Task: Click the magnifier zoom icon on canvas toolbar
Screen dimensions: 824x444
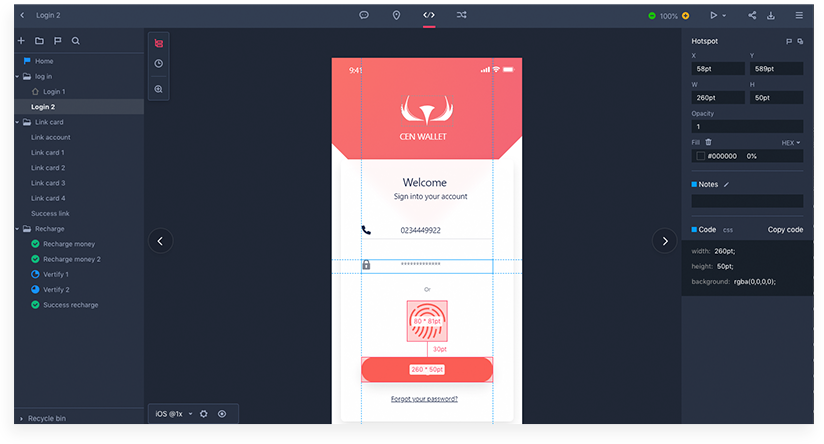Action: click(159, 89)
